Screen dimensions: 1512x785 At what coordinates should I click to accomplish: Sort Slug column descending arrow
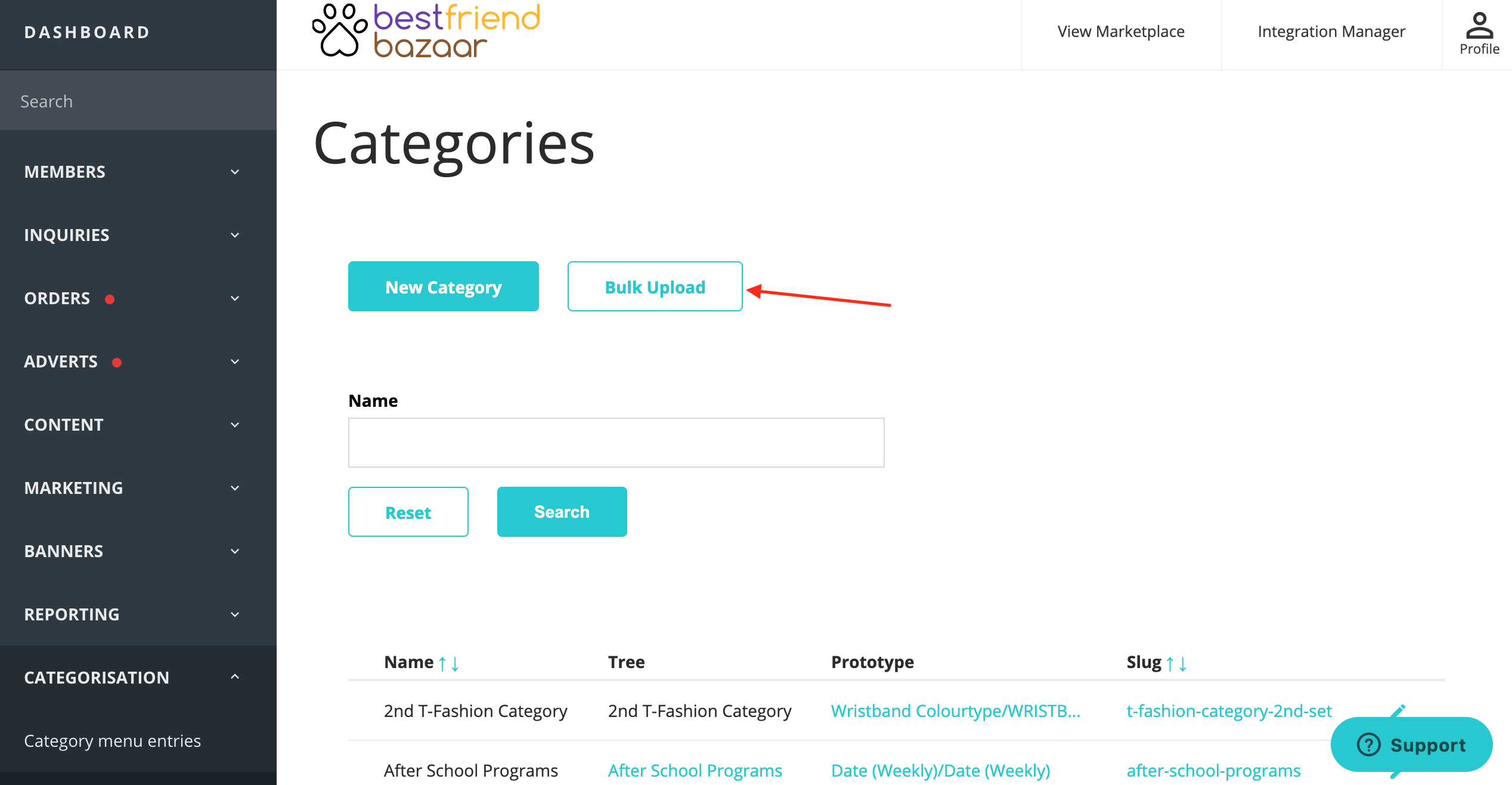point(1183,663)
